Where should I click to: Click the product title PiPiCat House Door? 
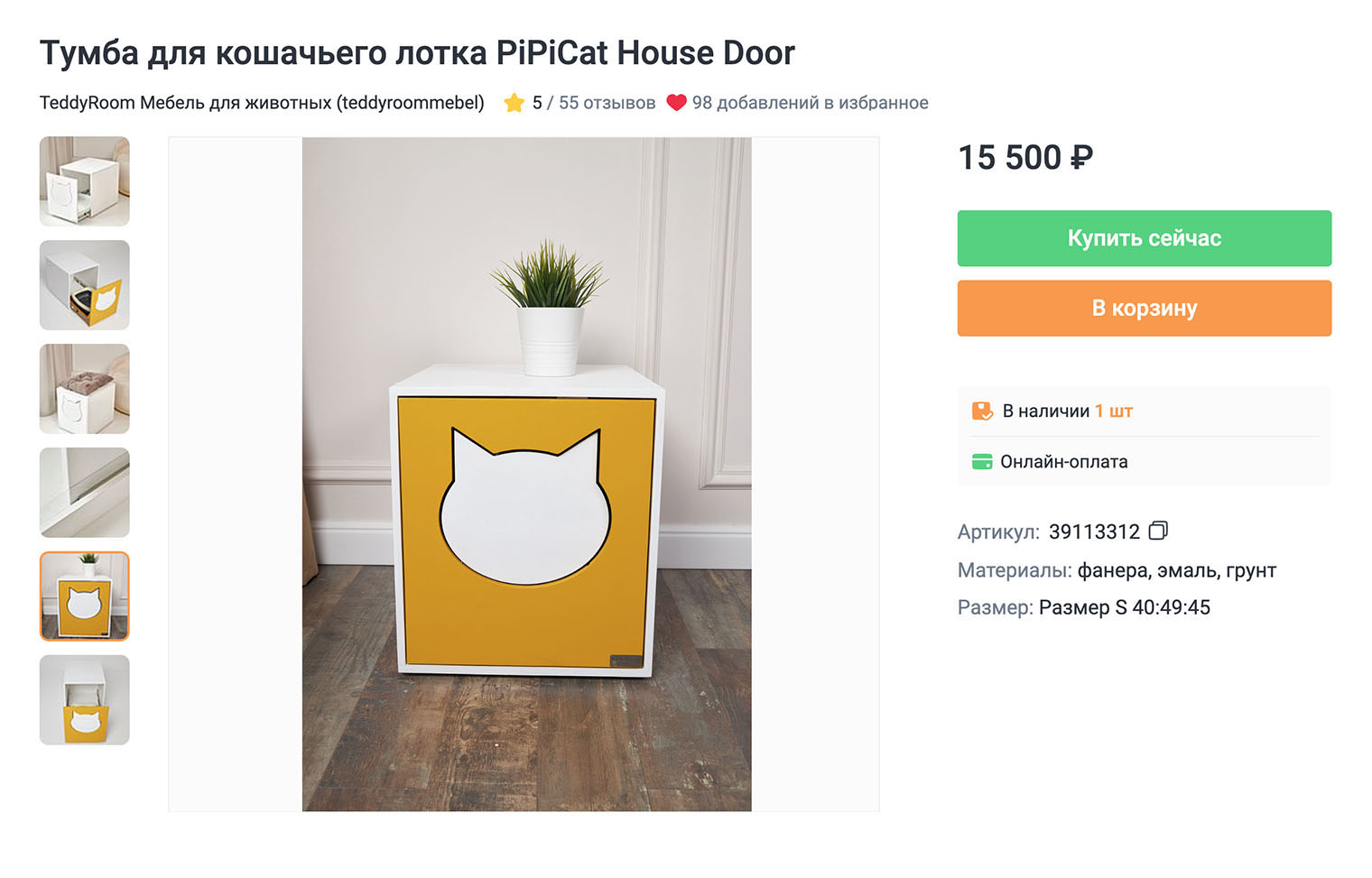[x=417, y=53]
